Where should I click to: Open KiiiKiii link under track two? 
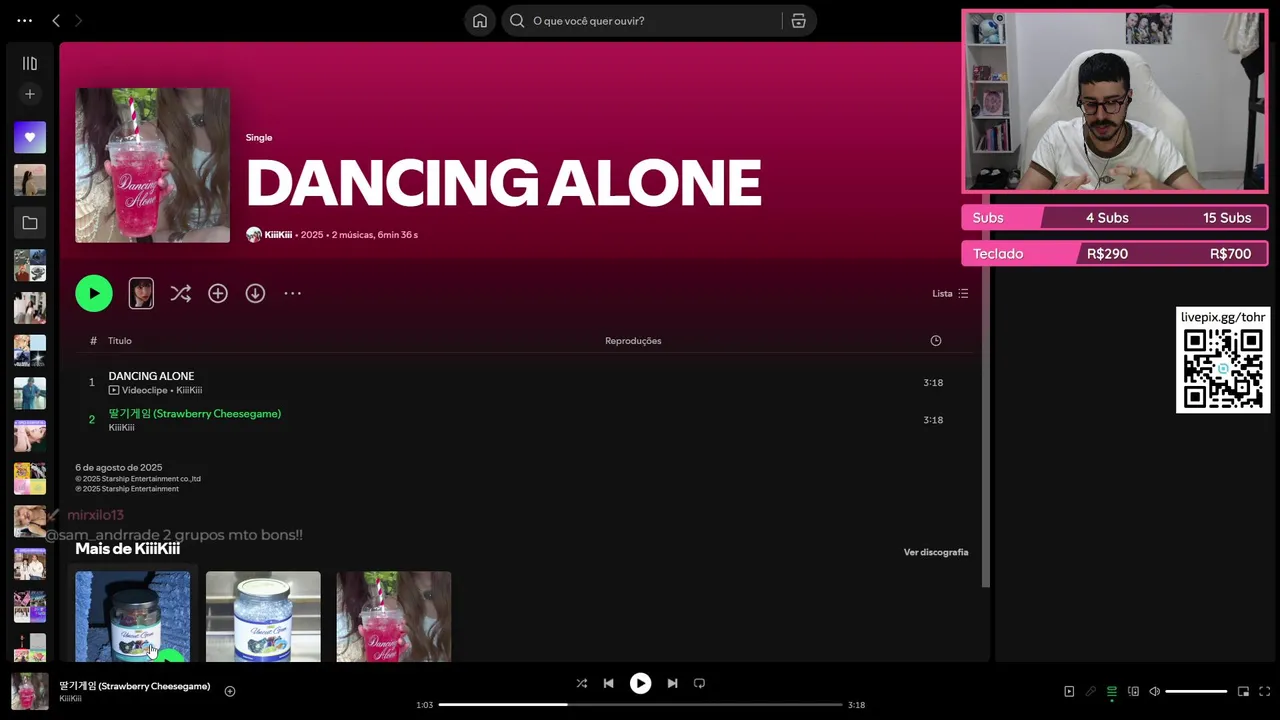click(121, 428)
